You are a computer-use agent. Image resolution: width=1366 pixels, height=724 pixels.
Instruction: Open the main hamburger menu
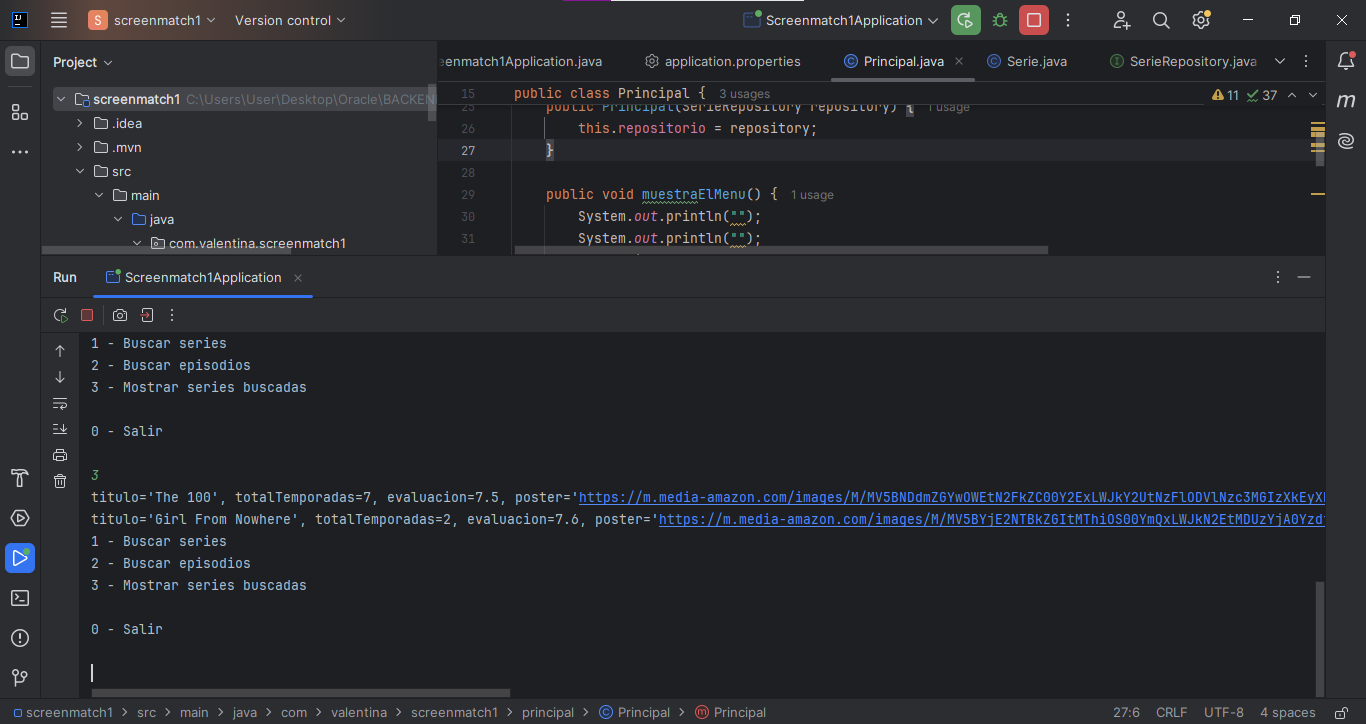(59, 20)
